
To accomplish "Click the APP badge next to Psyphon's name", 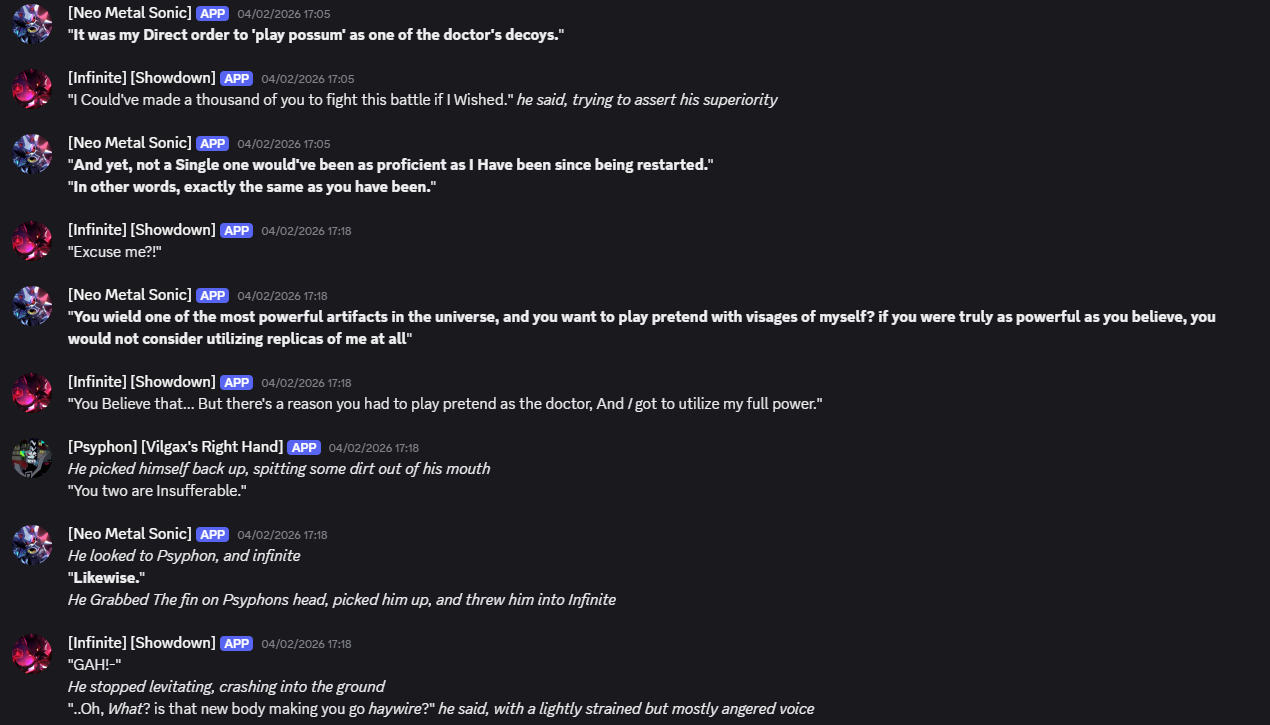I will pos(303,447).
